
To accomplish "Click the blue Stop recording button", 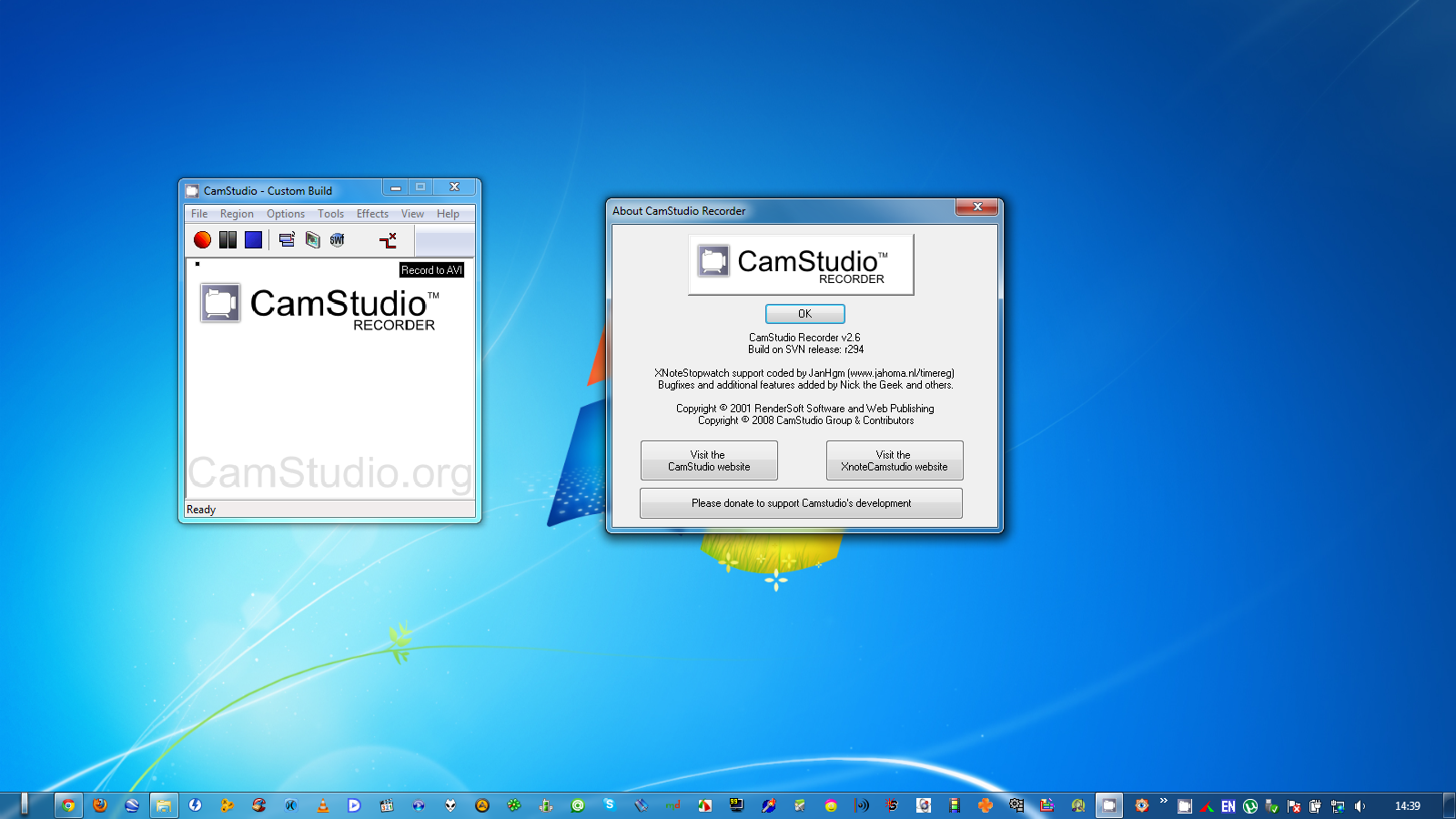I will [253, 239].
